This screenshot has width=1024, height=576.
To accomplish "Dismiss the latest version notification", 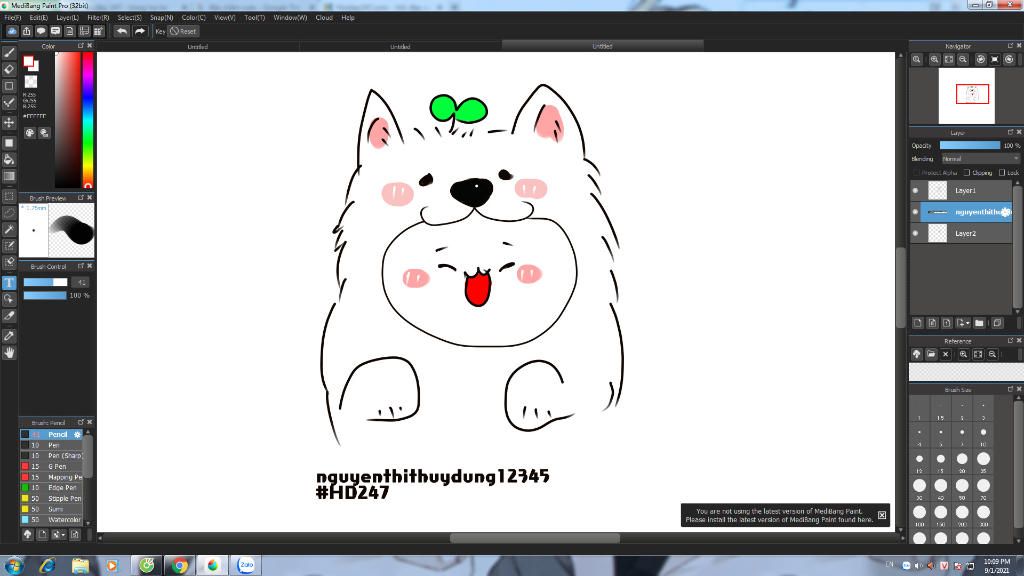I will pos(882,515).
